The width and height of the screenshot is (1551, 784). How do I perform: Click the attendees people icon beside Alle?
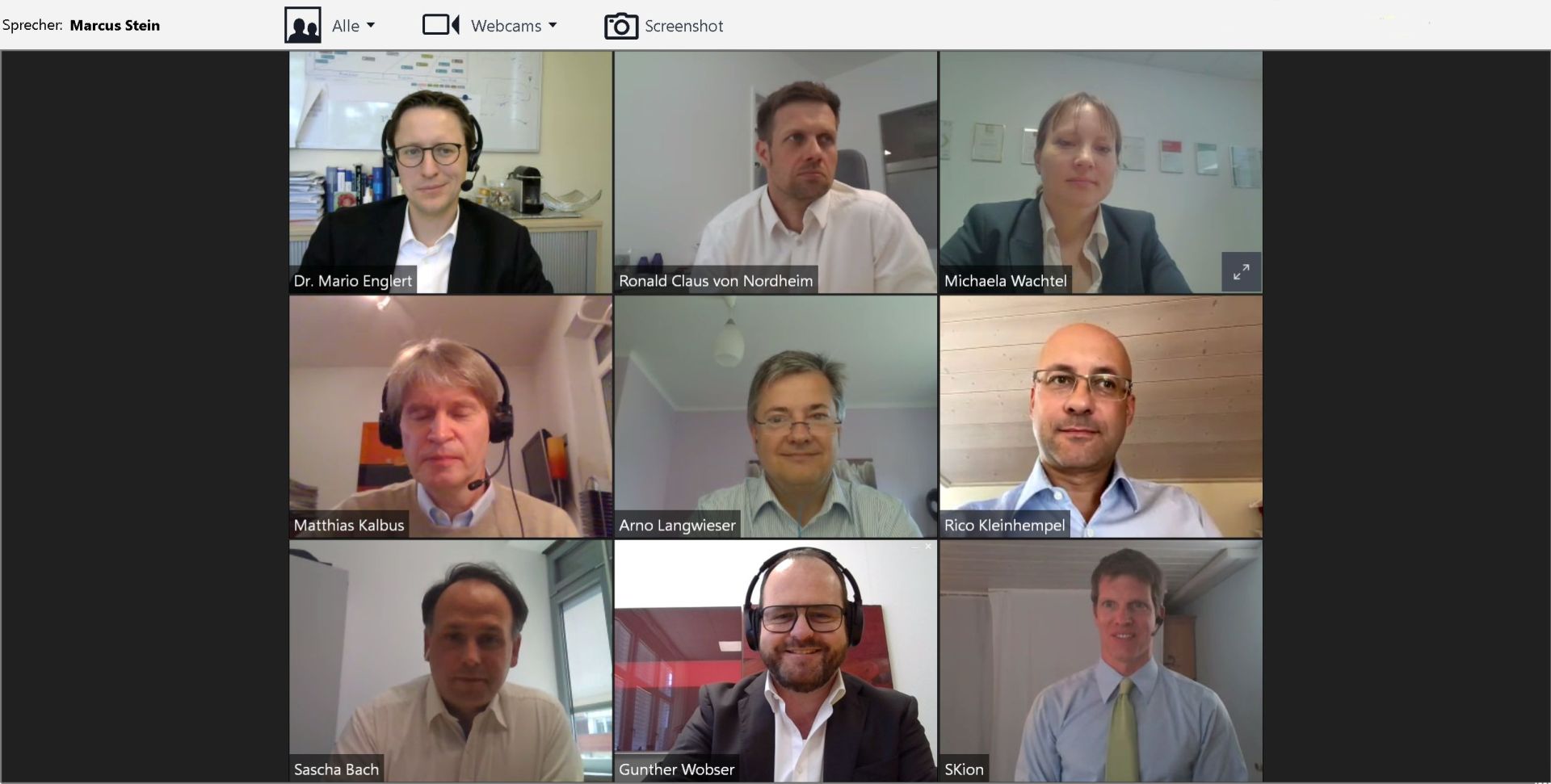(303, 25)
